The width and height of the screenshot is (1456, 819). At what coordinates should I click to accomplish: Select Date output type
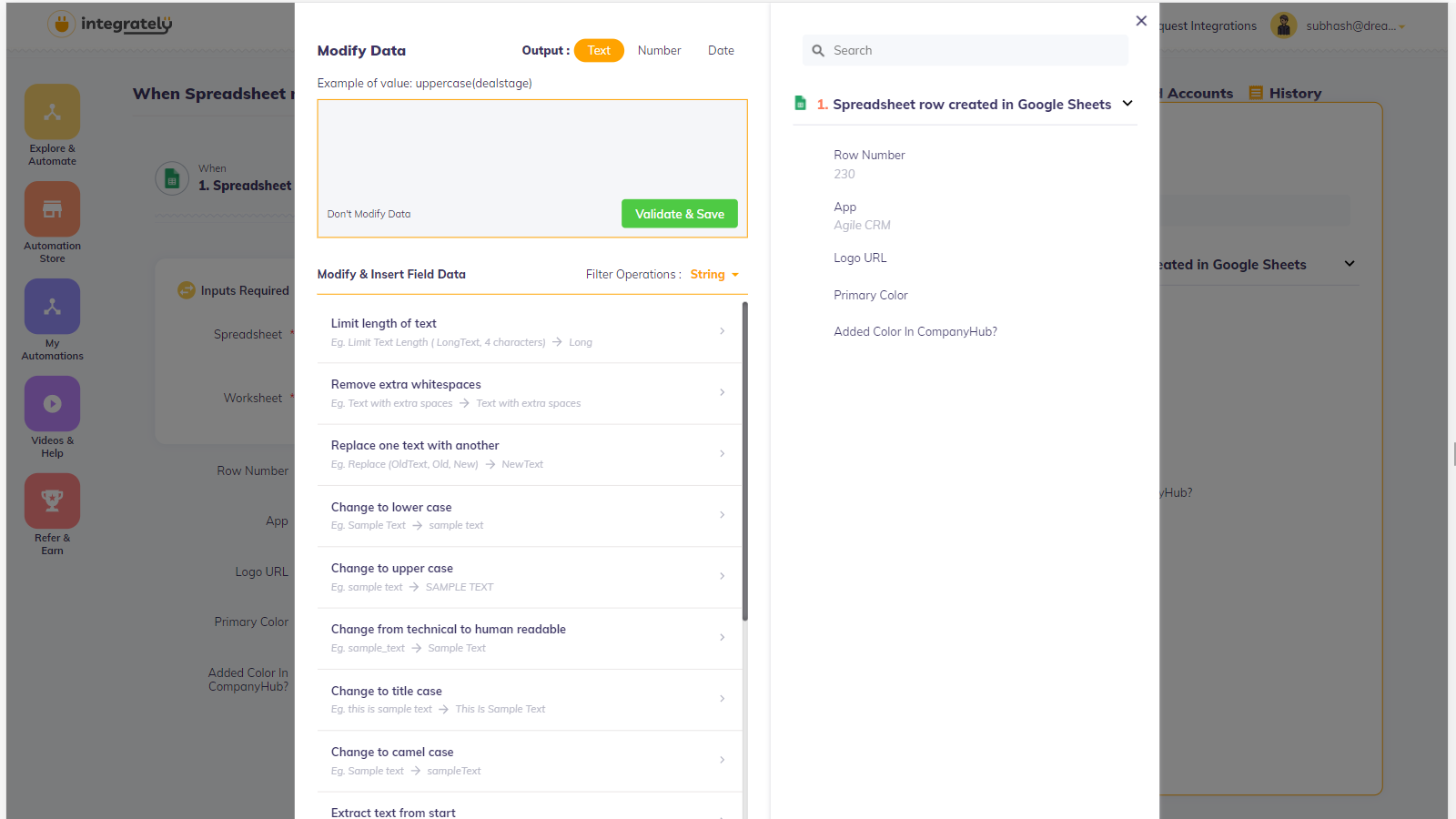[x=721, y=51]
